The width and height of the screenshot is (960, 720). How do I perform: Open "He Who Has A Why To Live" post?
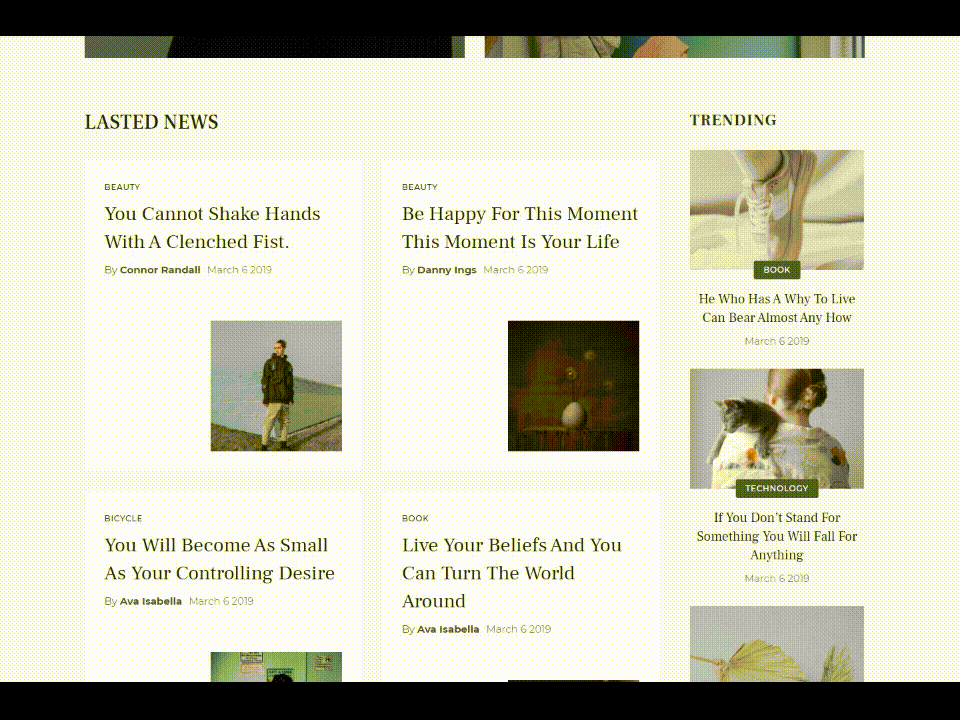click(x=777, y=308)
